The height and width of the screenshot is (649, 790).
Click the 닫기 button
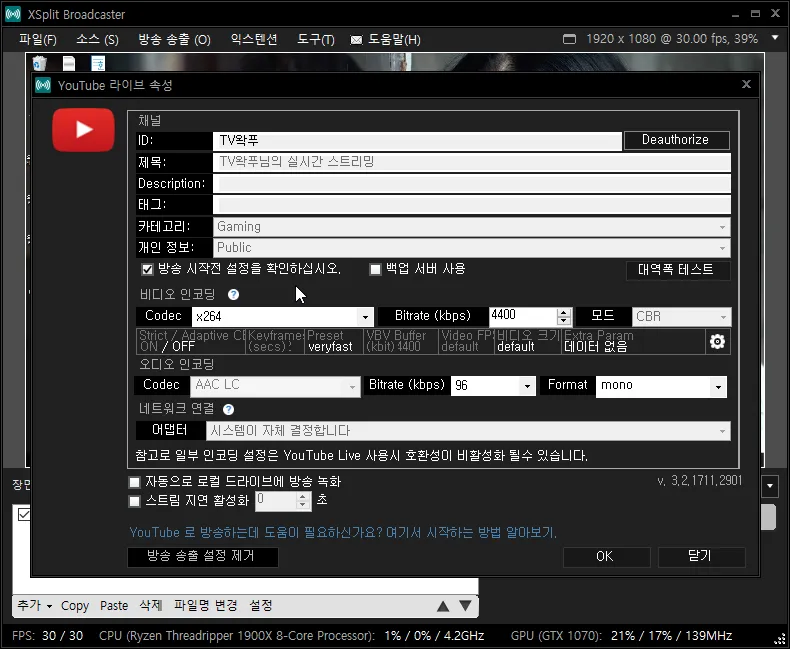point(701,557)
